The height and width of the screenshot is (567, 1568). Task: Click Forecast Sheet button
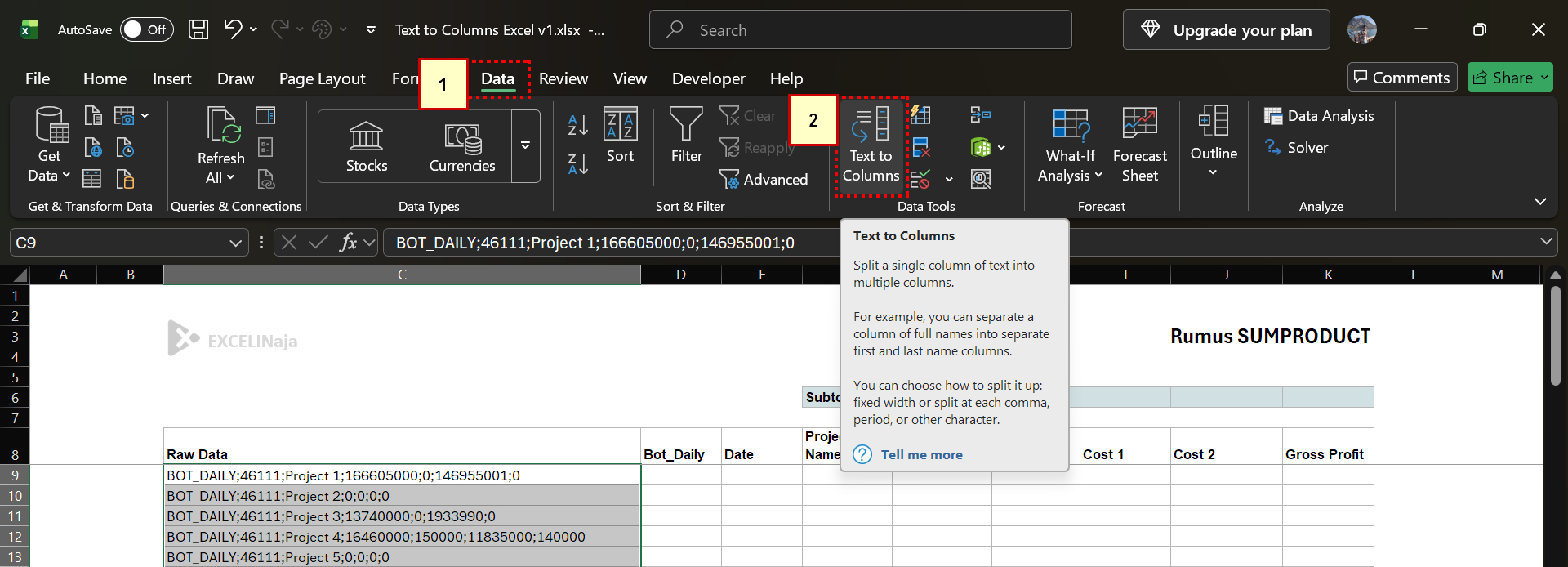[1140, 145]
